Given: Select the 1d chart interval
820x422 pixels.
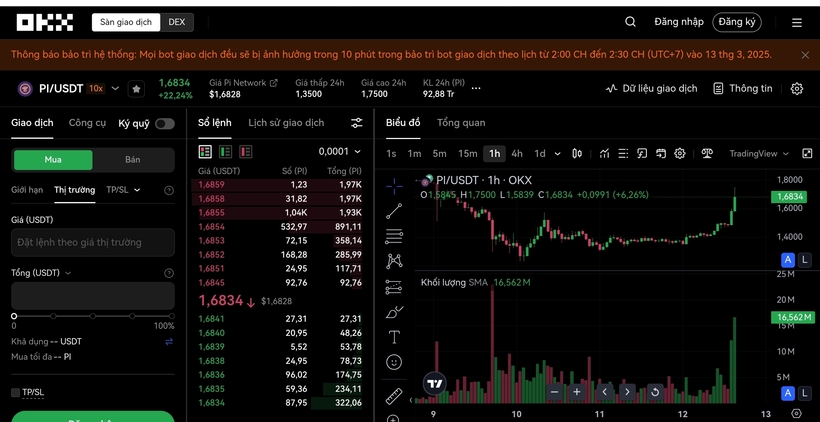Looking at the screenshot, I should tap(540, 154).
